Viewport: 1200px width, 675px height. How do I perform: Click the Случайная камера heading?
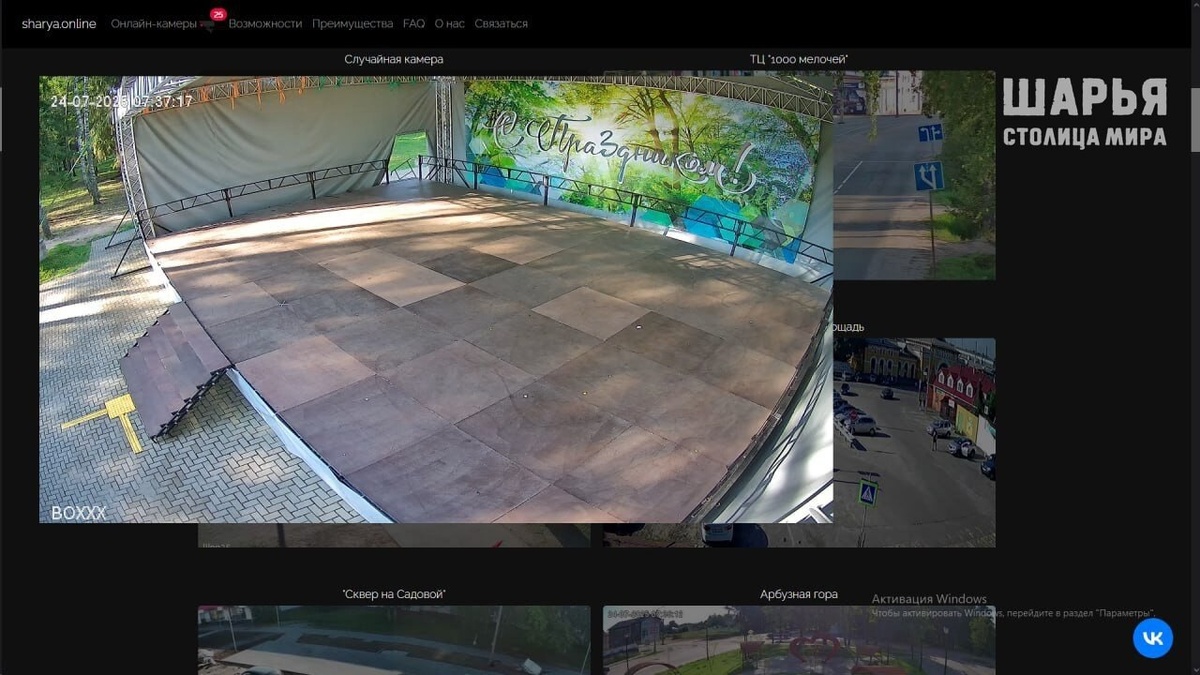tap(394, 59)
